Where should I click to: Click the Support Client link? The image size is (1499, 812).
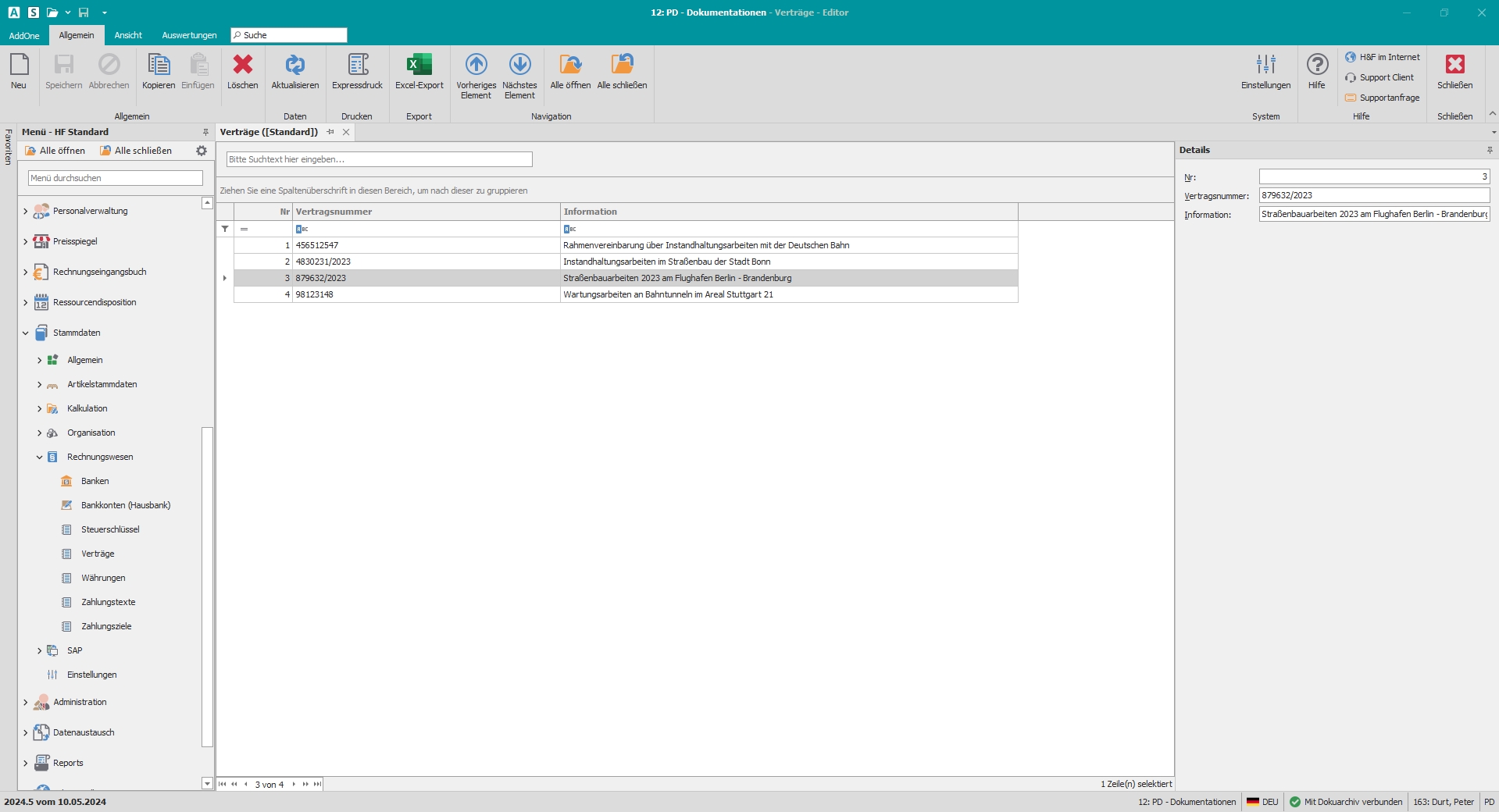coord(1386,78)
